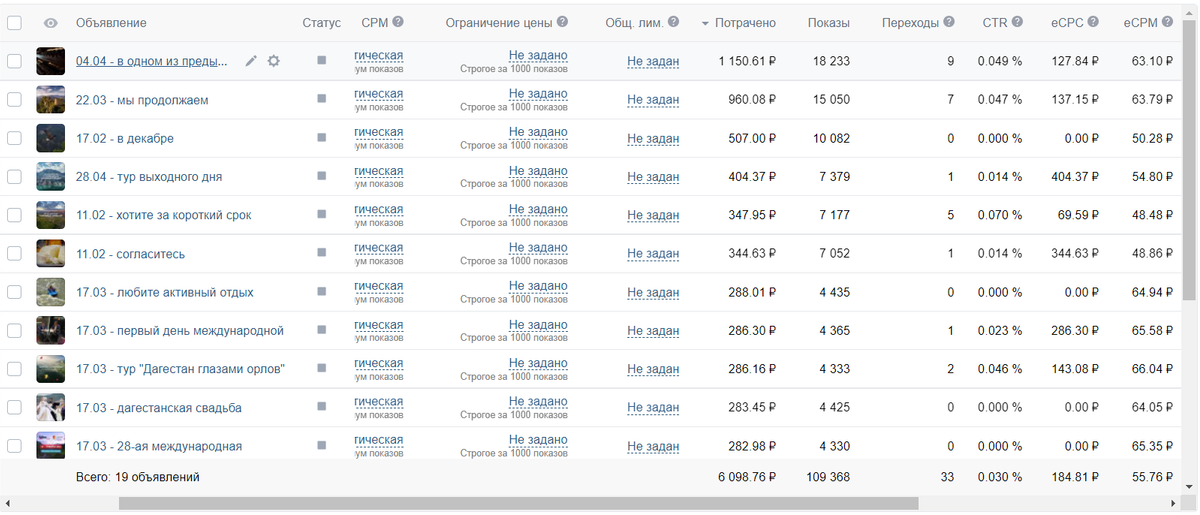Sort by Показы column header
1200x515 pixels.
829,23
